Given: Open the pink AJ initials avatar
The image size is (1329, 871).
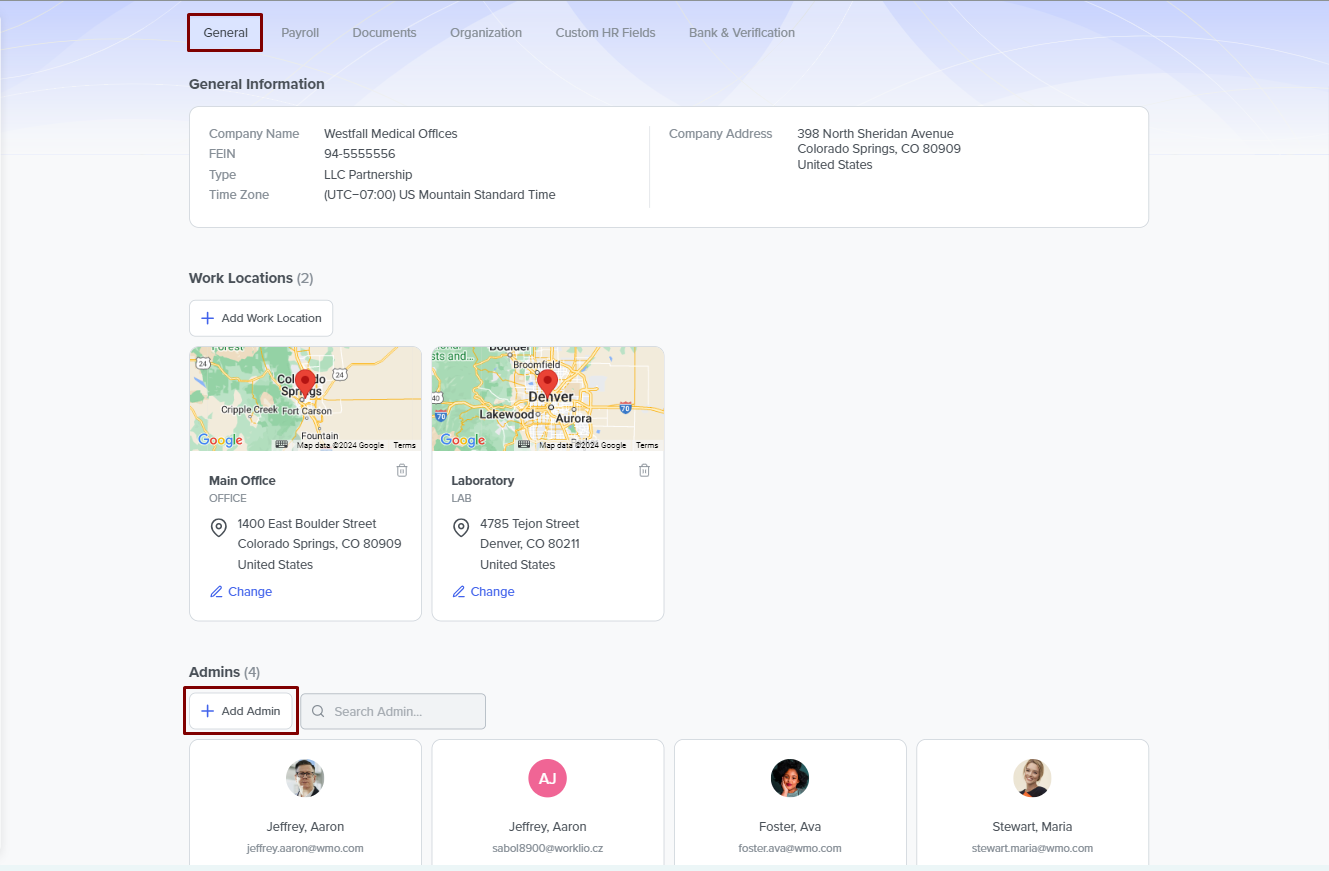Looking at the screenshot, I should click(548, 778).
